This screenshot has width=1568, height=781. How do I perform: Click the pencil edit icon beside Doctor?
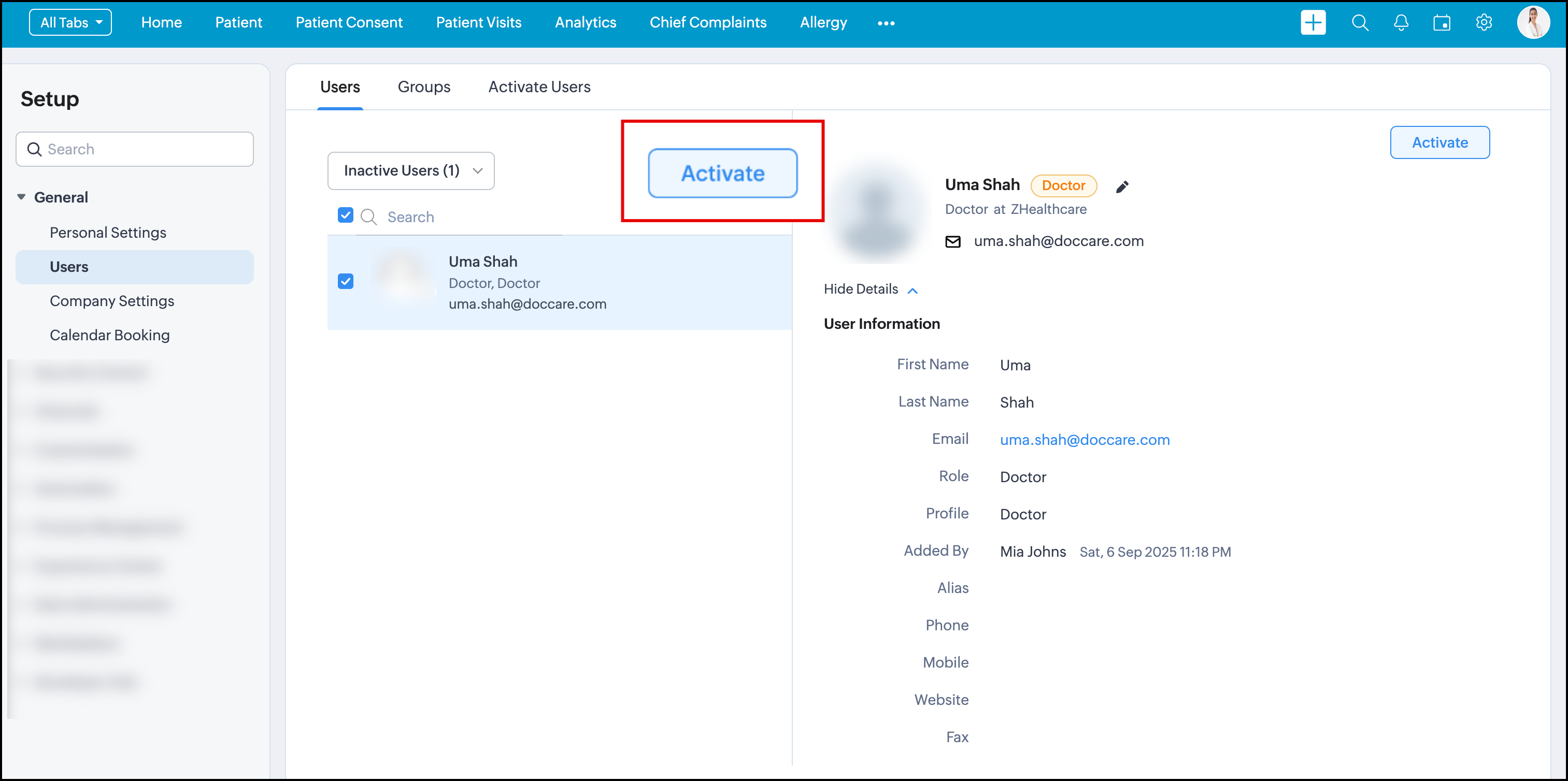[1122, 186]
